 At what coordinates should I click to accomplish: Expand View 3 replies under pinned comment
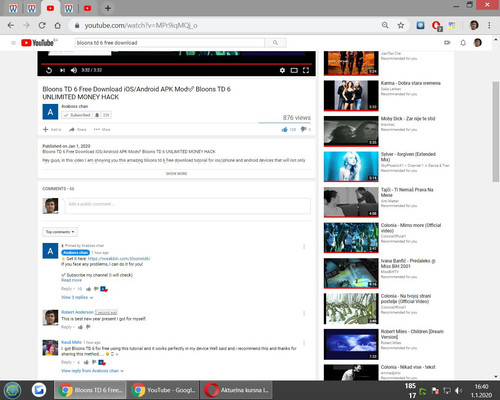tap(77, 297)
